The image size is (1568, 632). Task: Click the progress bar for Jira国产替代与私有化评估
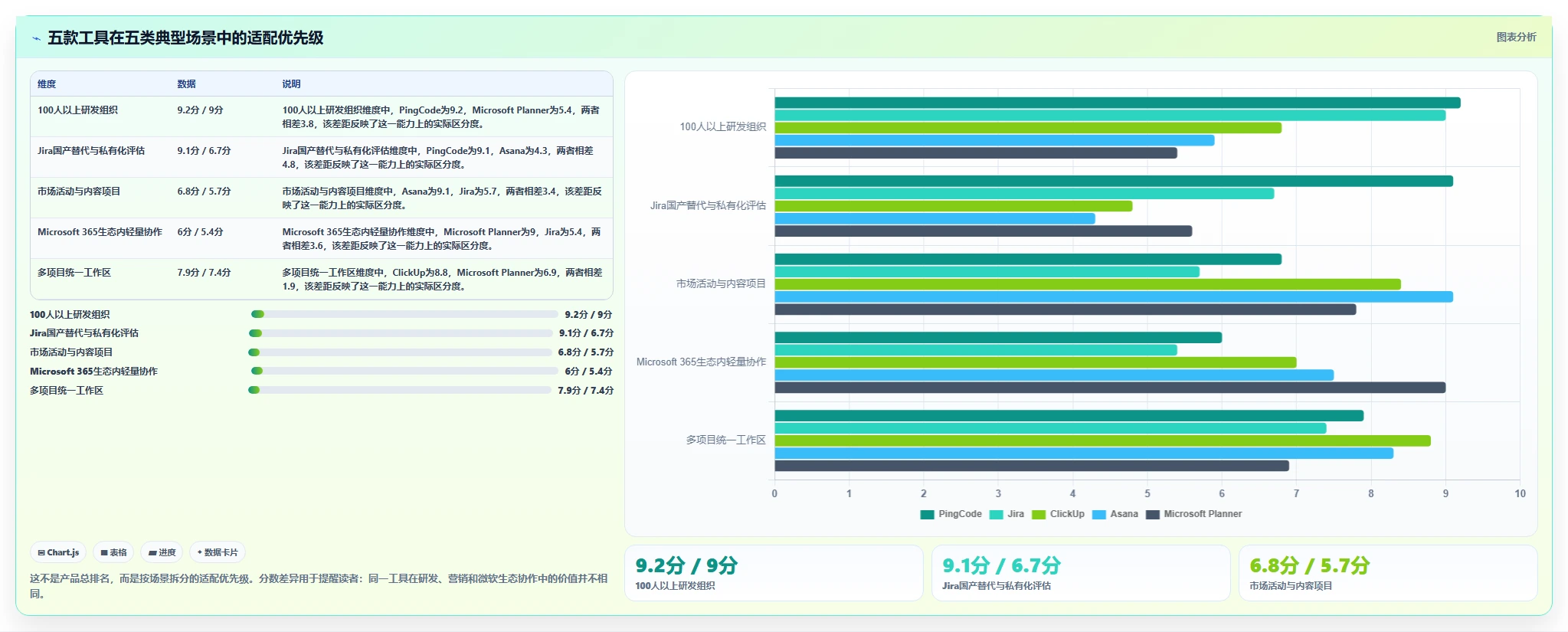[x=401, y=333]
